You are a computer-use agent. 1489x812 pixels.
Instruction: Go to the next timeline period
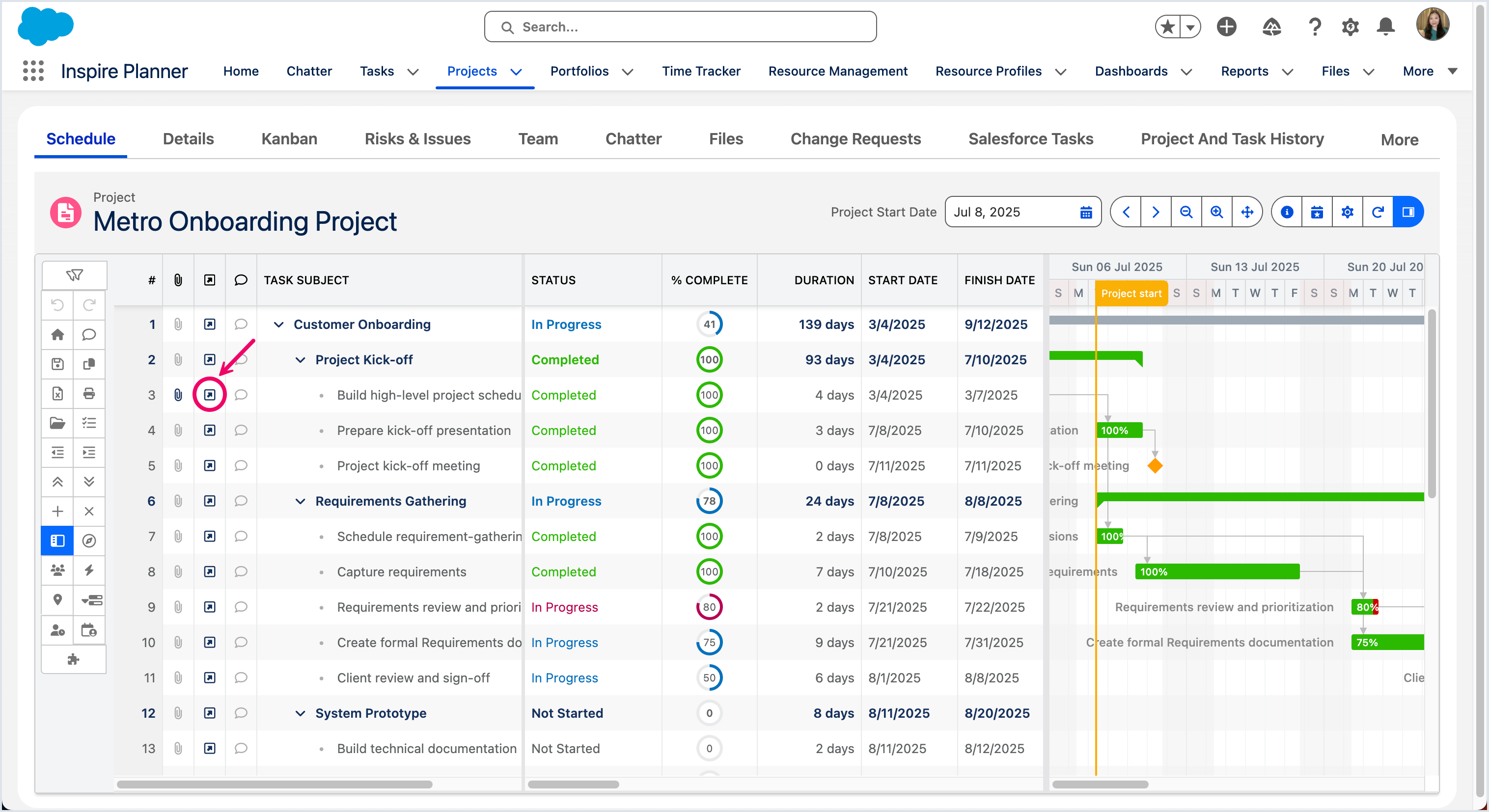coord(1156,212)
